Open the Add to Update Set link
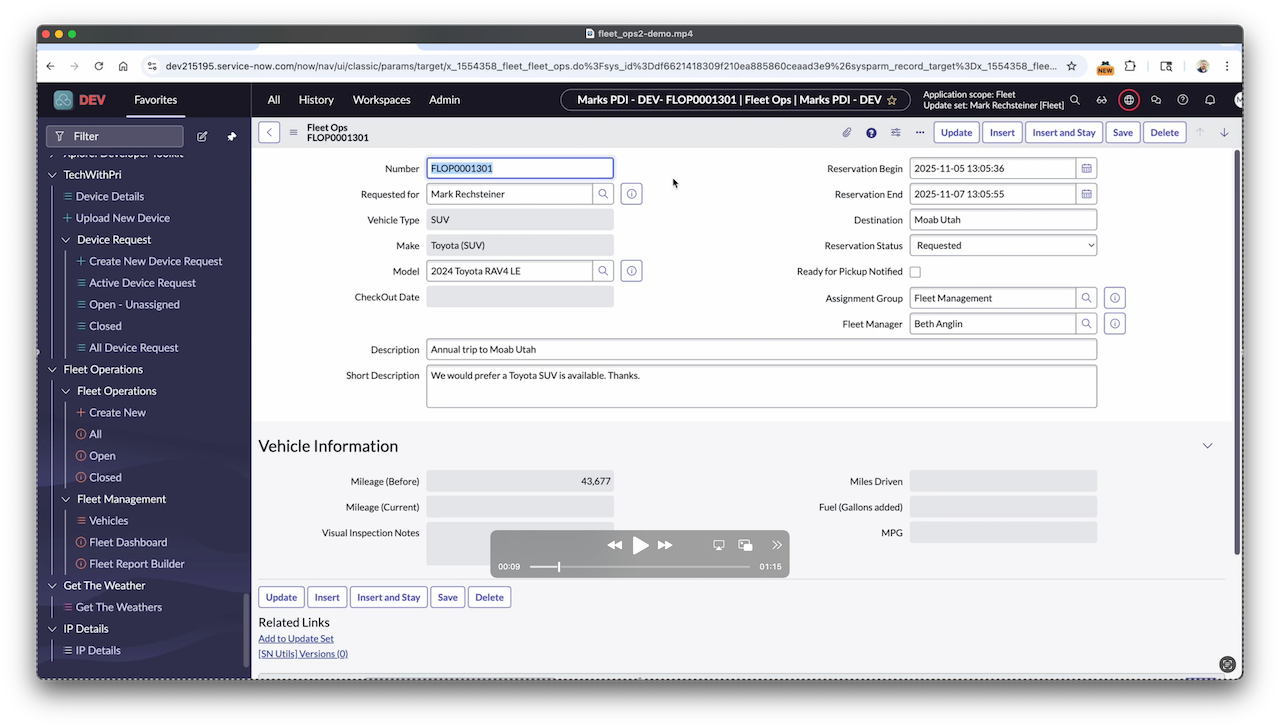 [296, 638]
